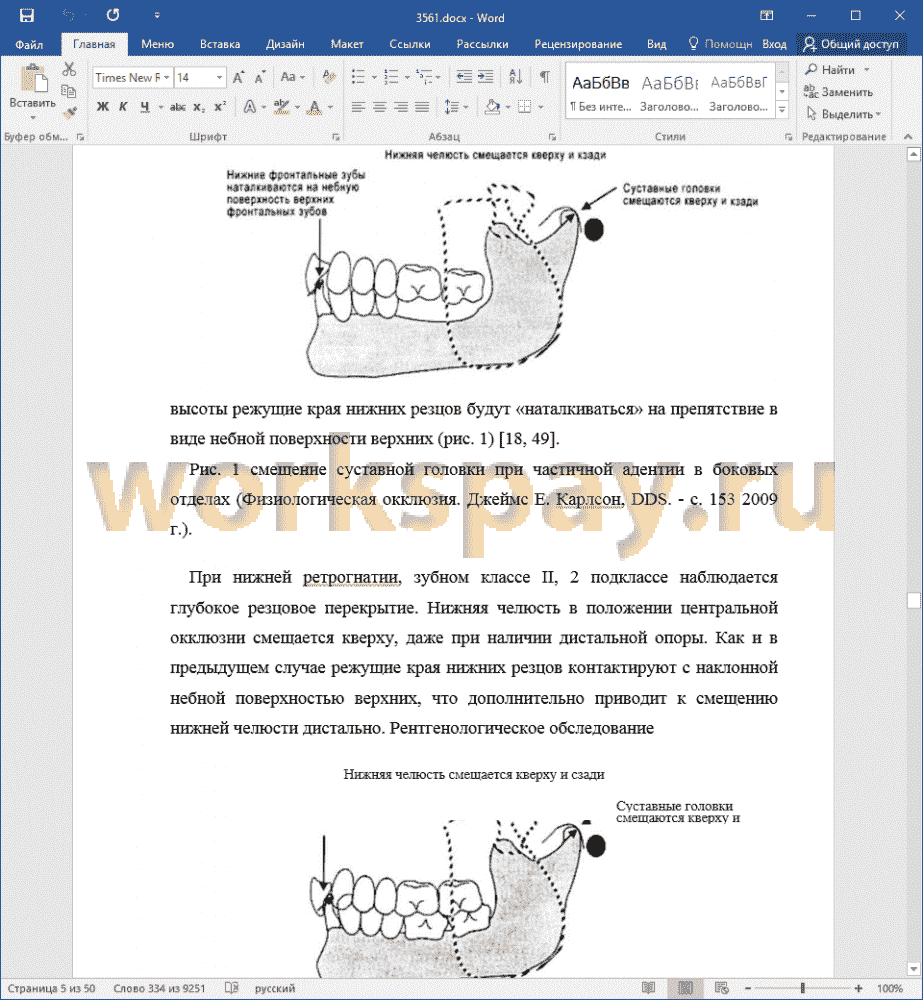Insert a bulleted list
This screenshot has width=923, height=1000.
pyautogui.click(x=358, y=78)
